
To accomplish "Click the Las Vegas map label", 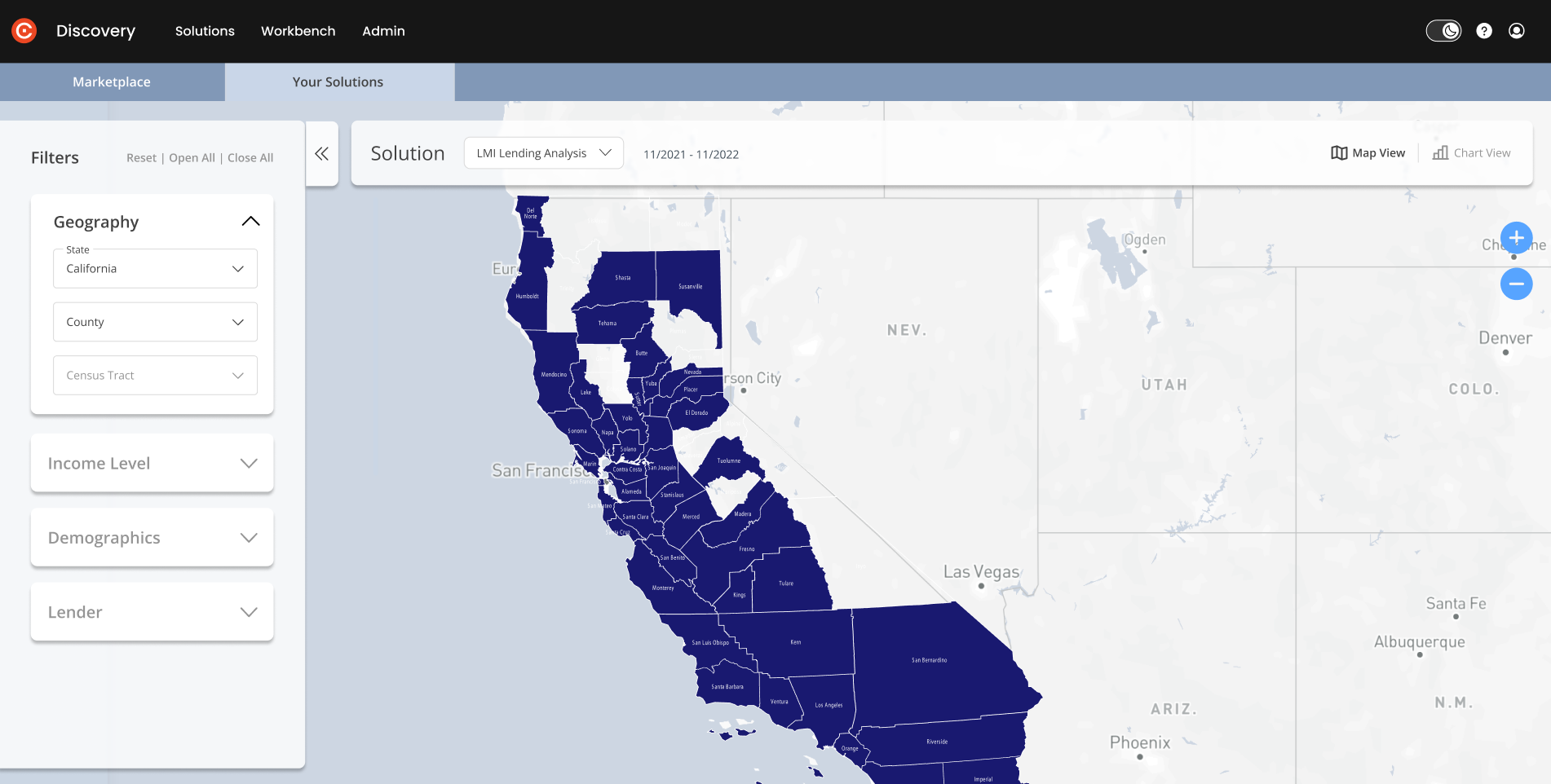I will [x=981, y=572].
